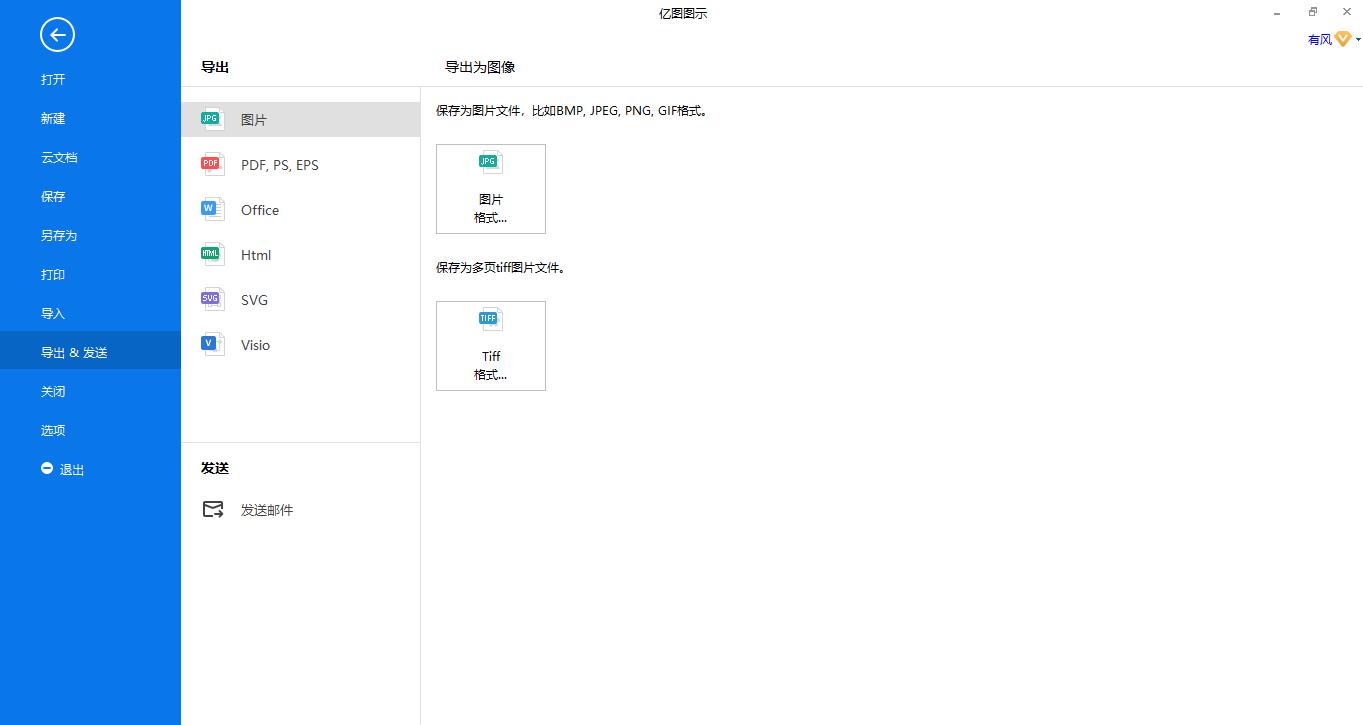The width and height of the screenshot is (1363, 725).
Task: Click 退出 label to quit
Action: click(72, 470)
